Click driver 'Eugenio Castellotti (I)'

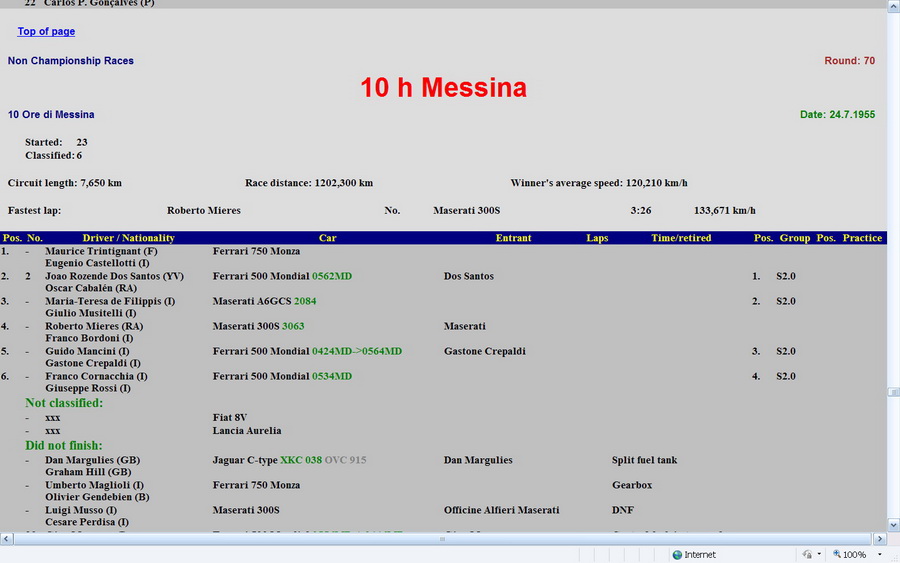coord(98,263)
